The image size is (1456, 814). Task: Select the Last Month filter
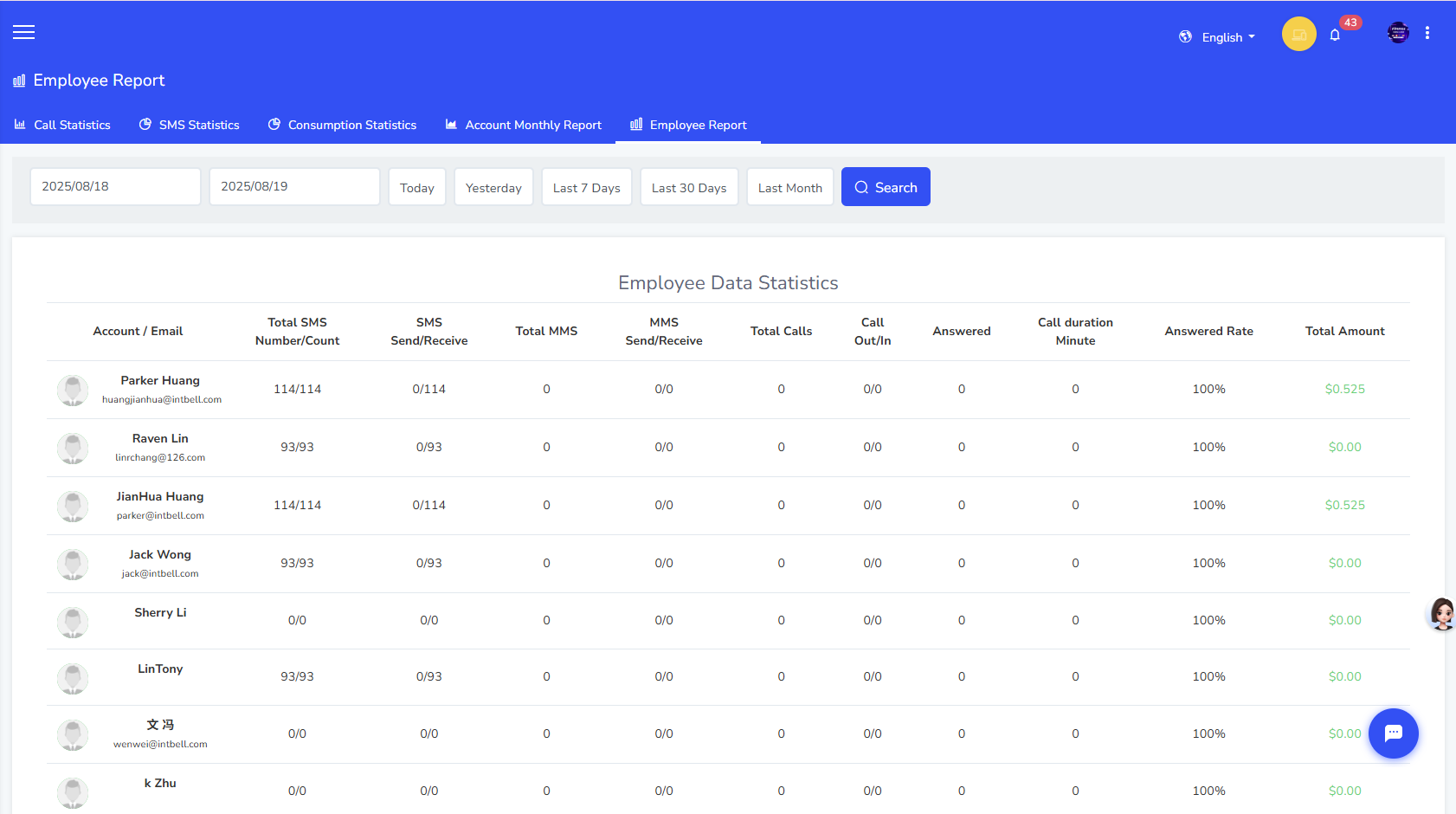[789, 188]
